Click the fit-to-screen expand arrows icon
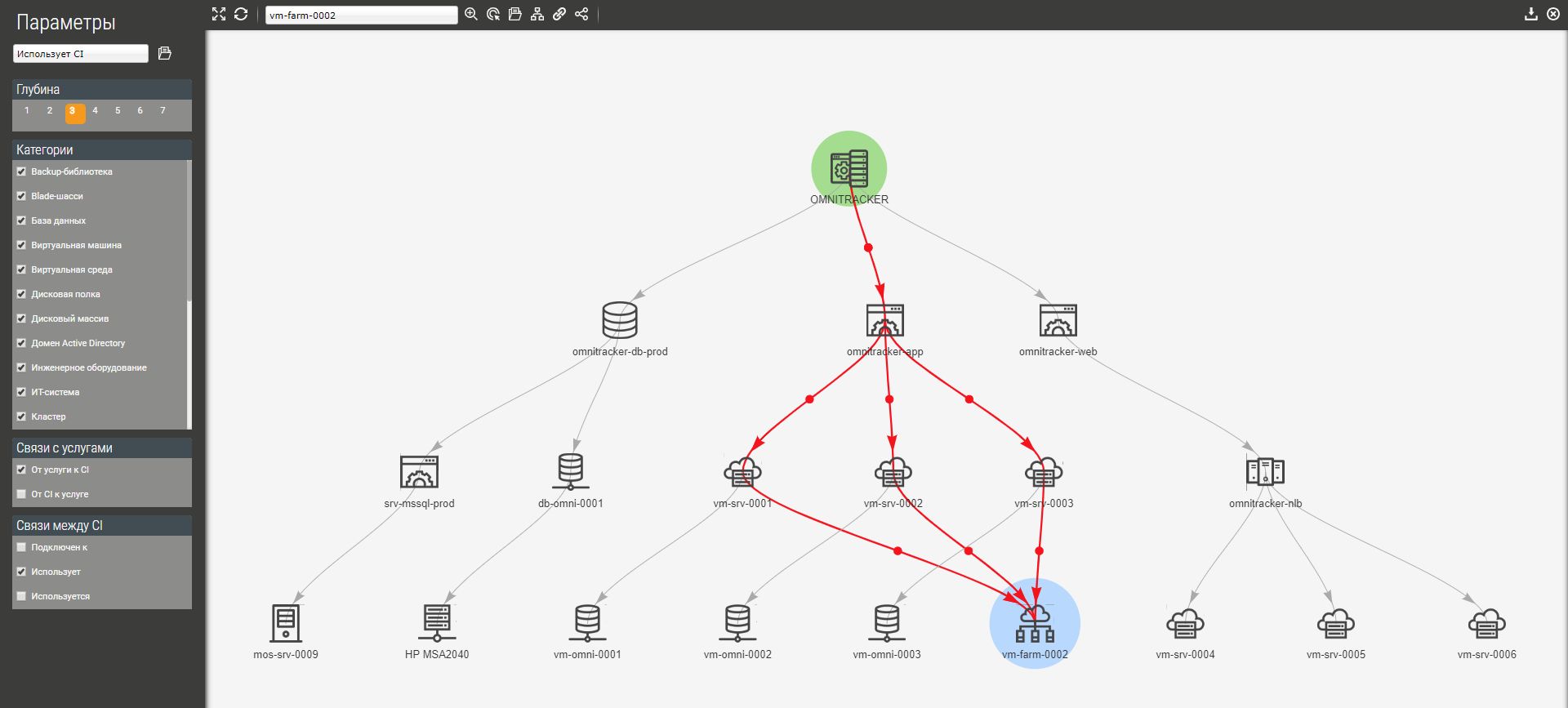Screen dimensions: 1568x708 point(218,14)
